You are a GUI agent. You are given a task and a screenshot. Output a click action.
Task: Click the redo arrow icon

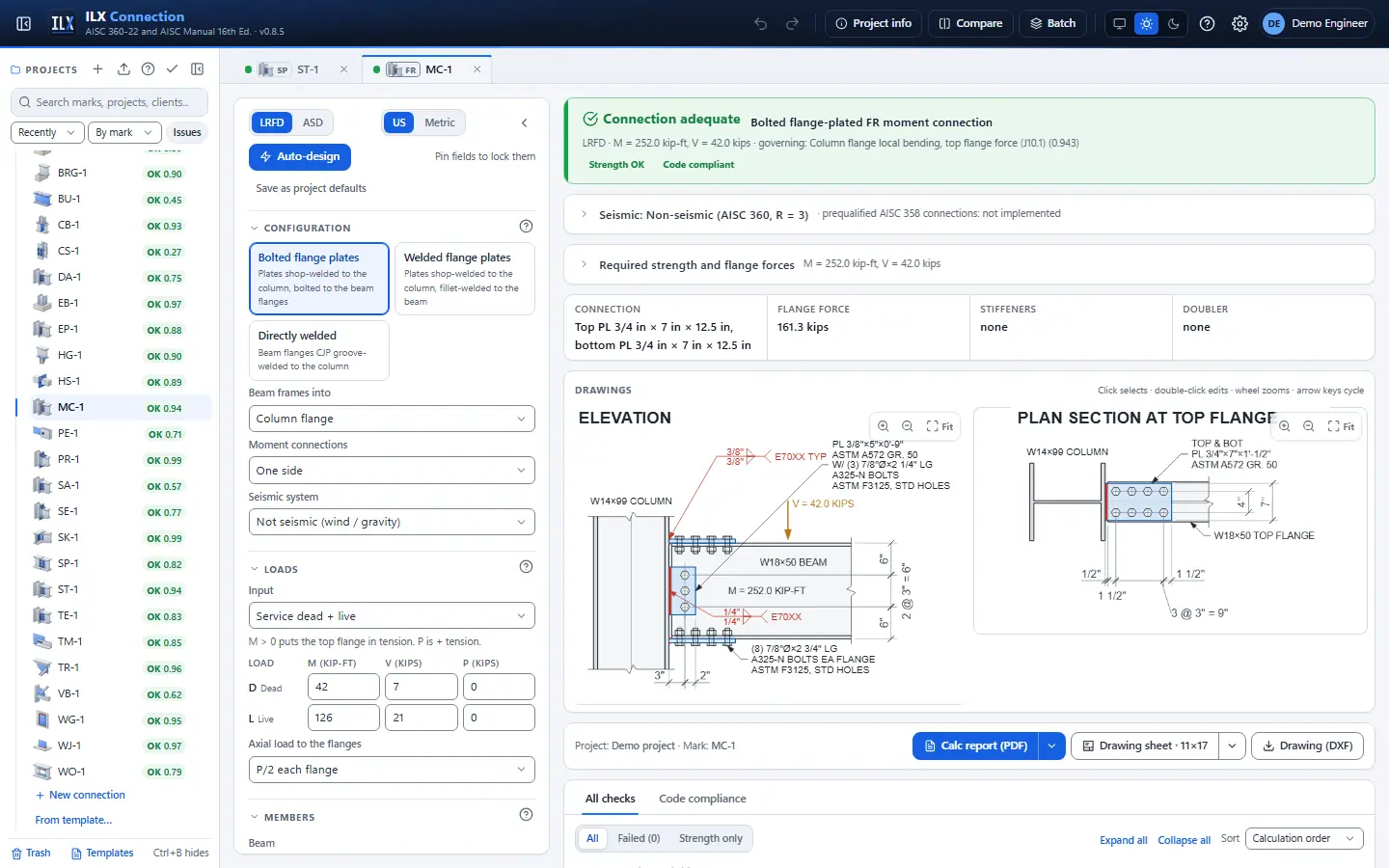[793, 23]
